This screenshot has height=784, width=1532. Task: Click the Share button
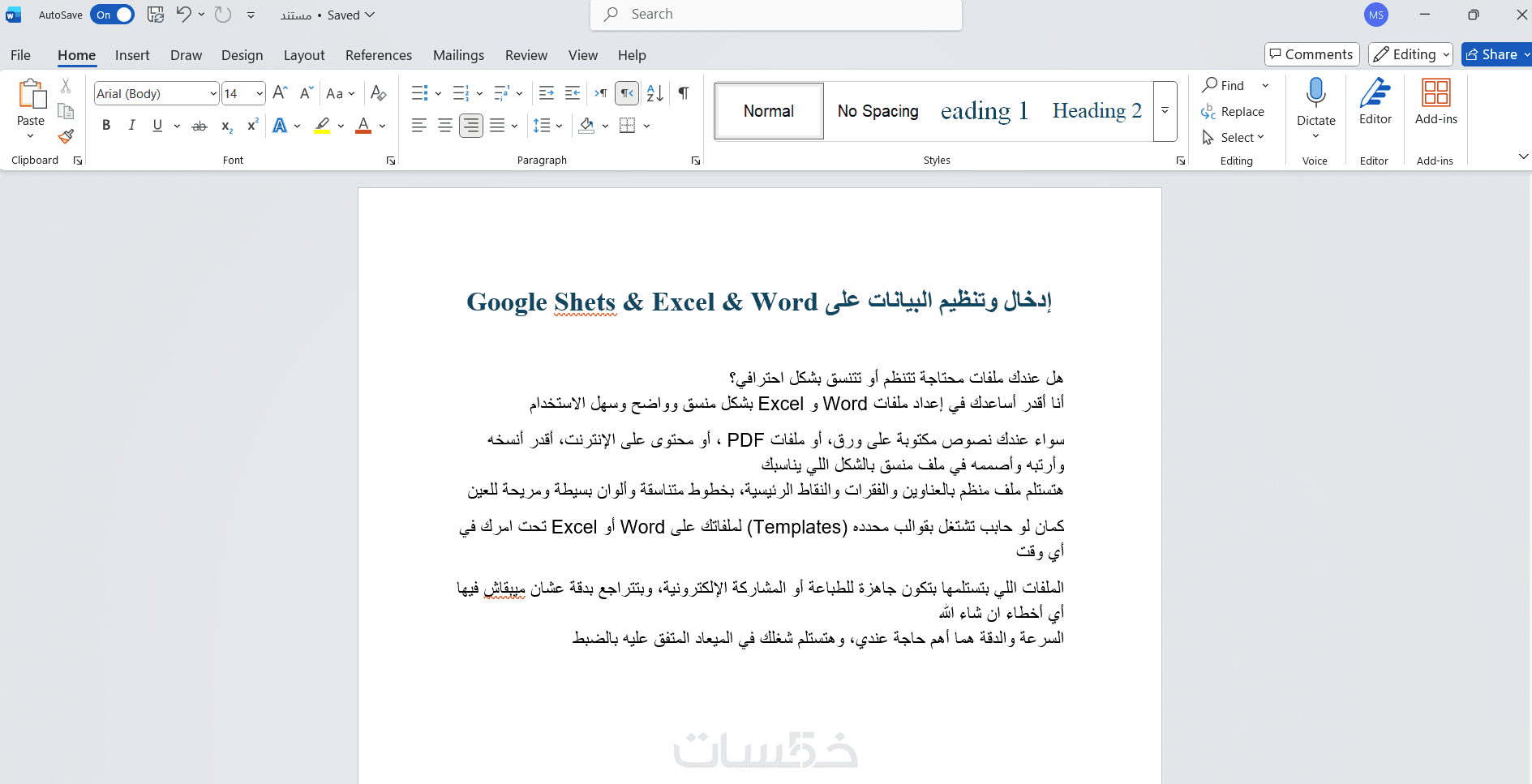tap(1492, 54)
